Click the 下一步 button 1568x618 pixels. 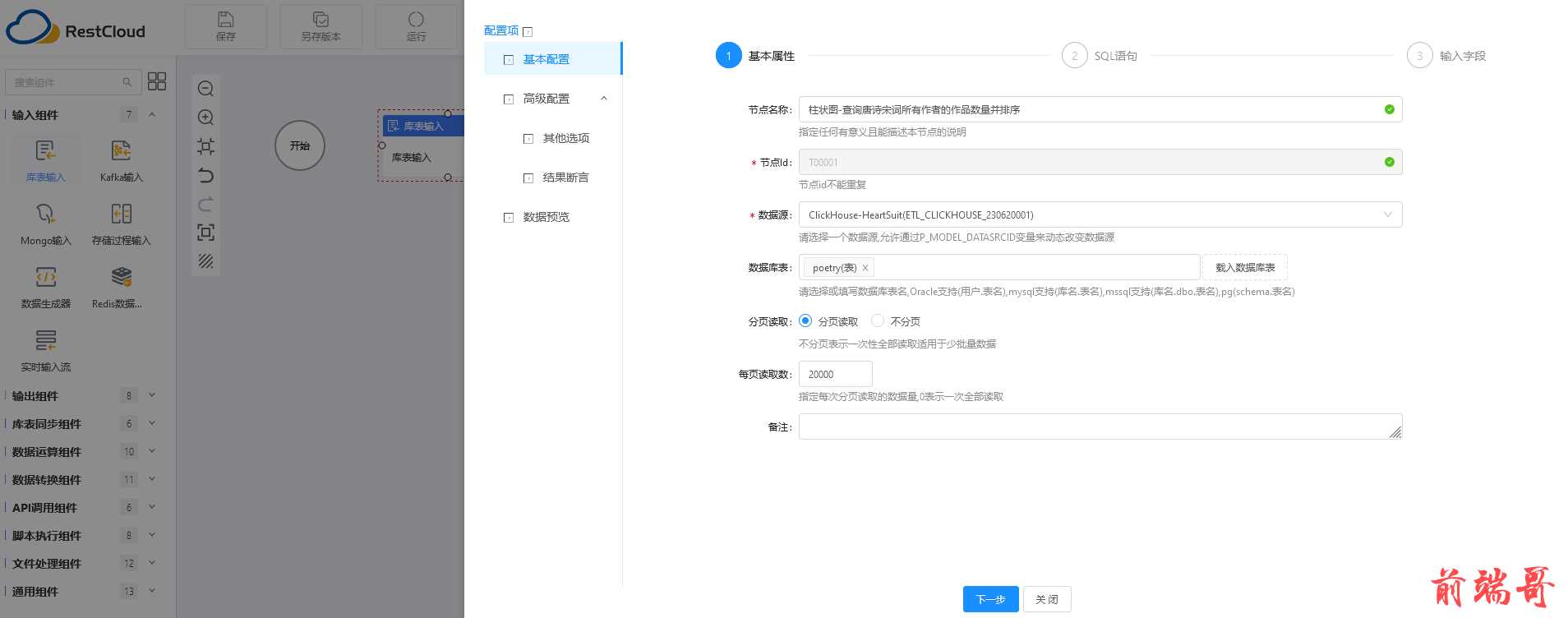(x=990, y=599)
